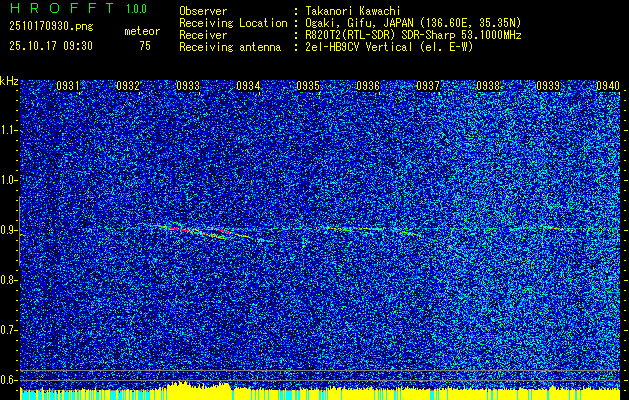Click the version number 1.0.0
This screenshot has width=629, height=400.
[136, 8]
